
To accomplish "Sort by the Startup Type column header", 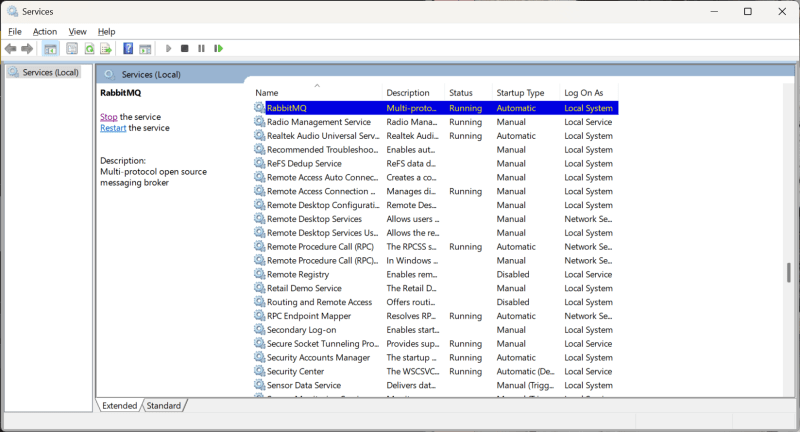I will click(x=526, y=92).
